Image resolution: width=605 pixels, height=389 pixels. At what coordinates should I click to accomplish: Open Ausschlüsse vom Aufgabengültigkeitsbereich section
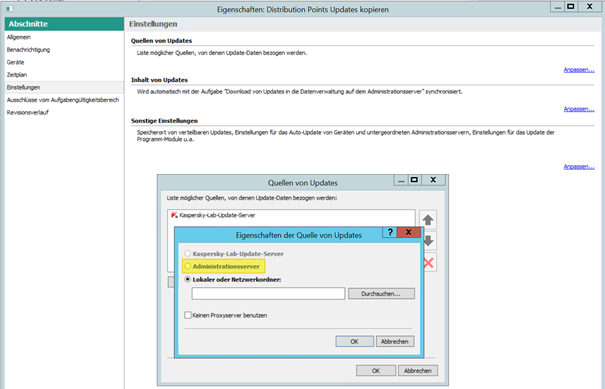(64, 100)
